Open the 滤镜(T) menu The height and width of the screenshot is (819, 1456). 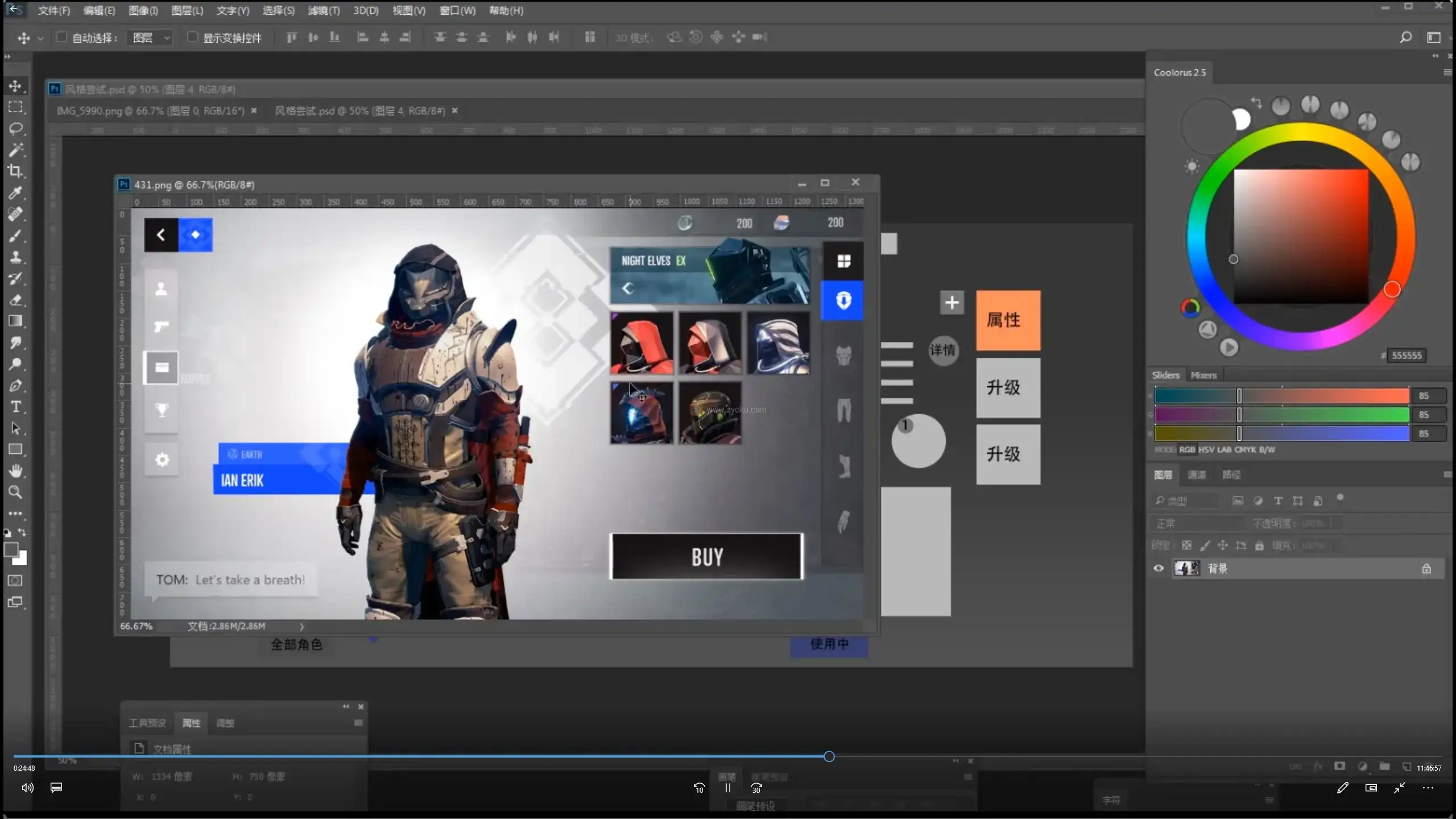(324, 10)
